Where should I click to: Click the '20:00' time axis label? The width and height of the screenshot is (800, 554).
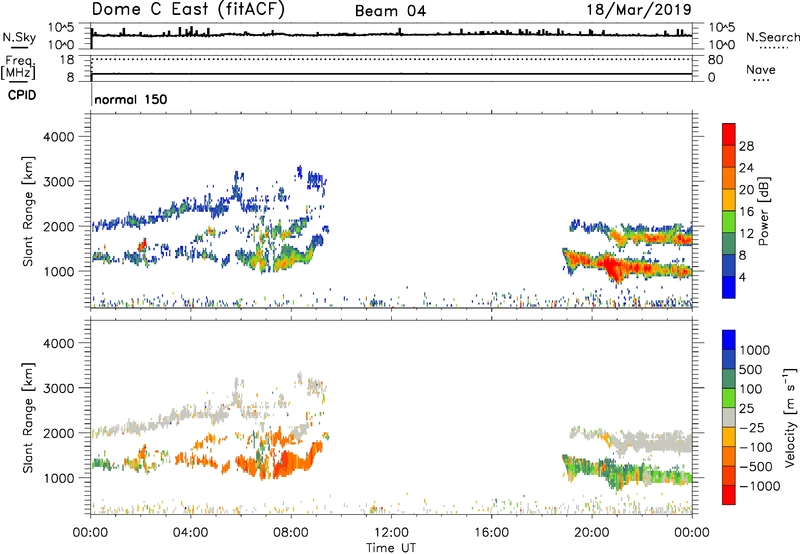[x=592, y=533]
